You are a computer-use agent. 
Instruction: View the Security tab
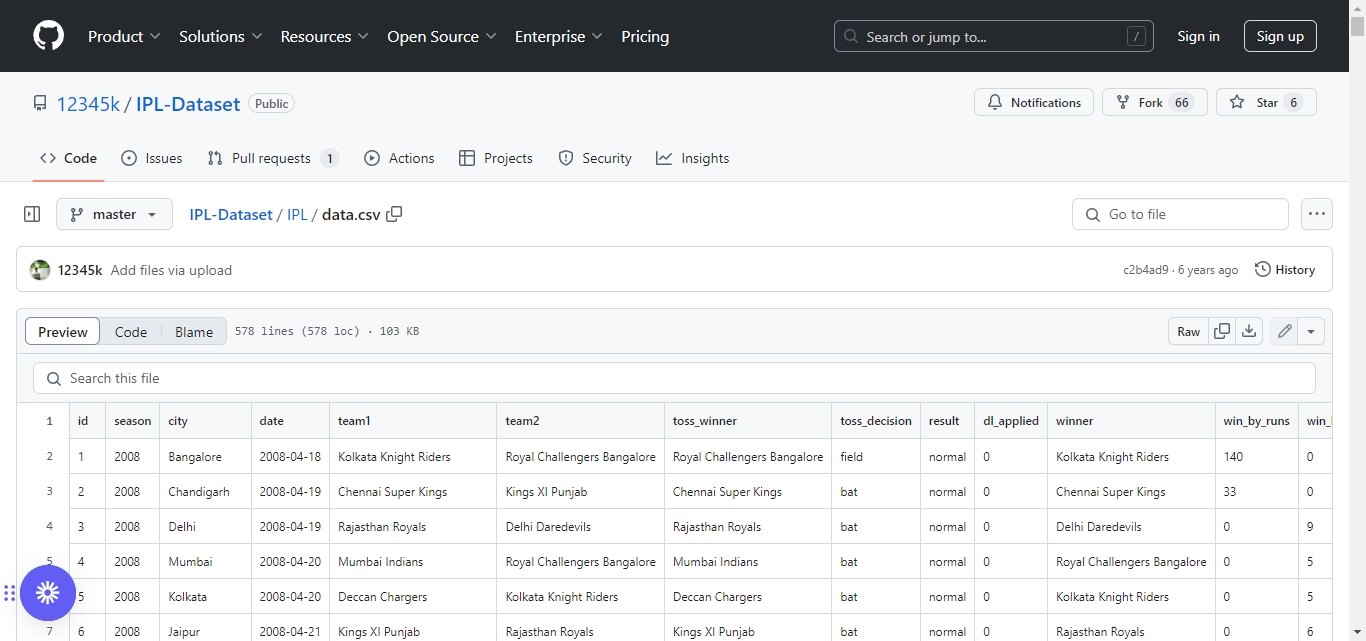click(x=595, y=158)
